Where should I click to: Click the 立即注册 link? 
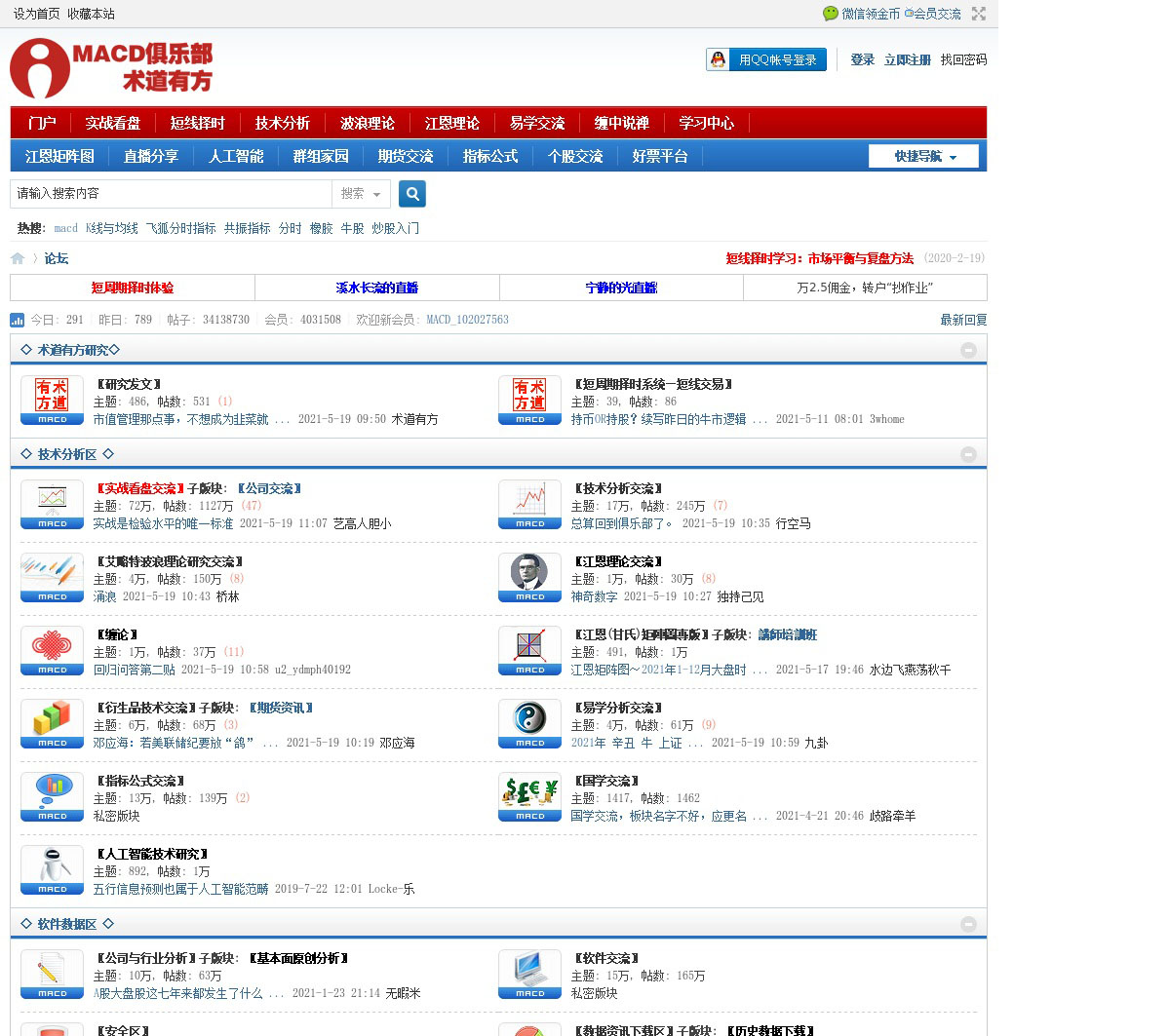907,59
